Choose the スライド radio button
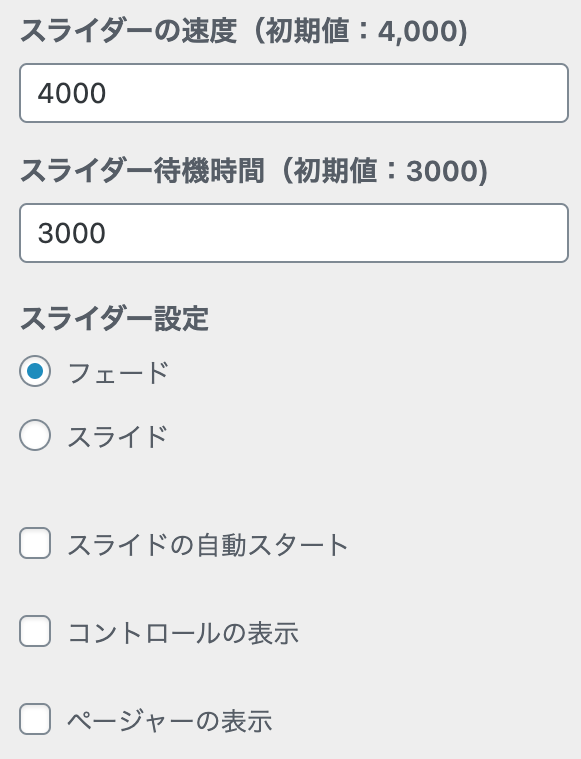The width and height of the screenshot is (581, 759). tap(35, 435)
